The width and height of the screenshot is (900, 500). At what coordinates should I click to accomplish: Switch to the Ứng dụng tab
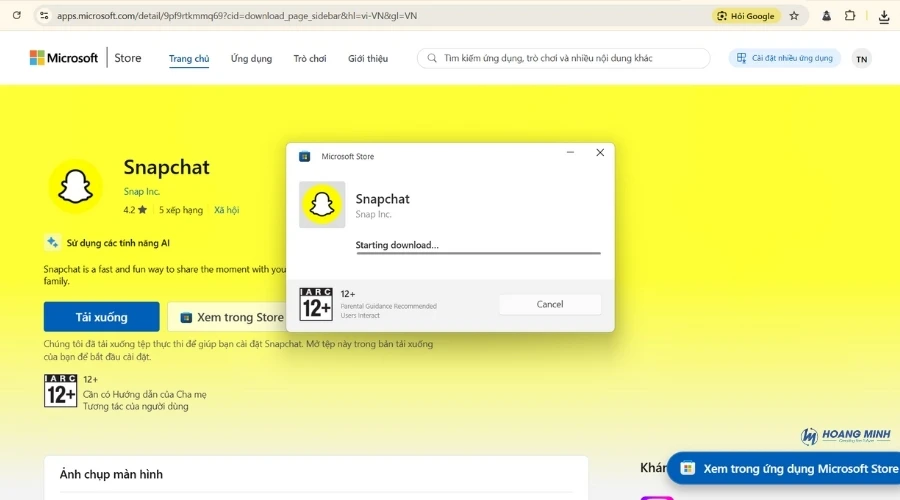251,59
